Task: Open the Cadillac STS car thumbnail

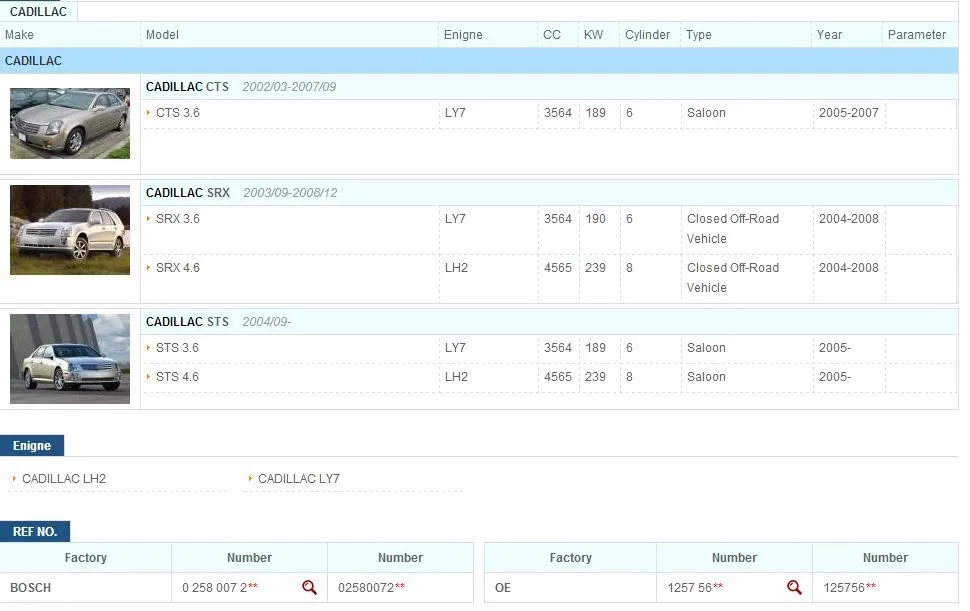Action: [x=70, y=359]
